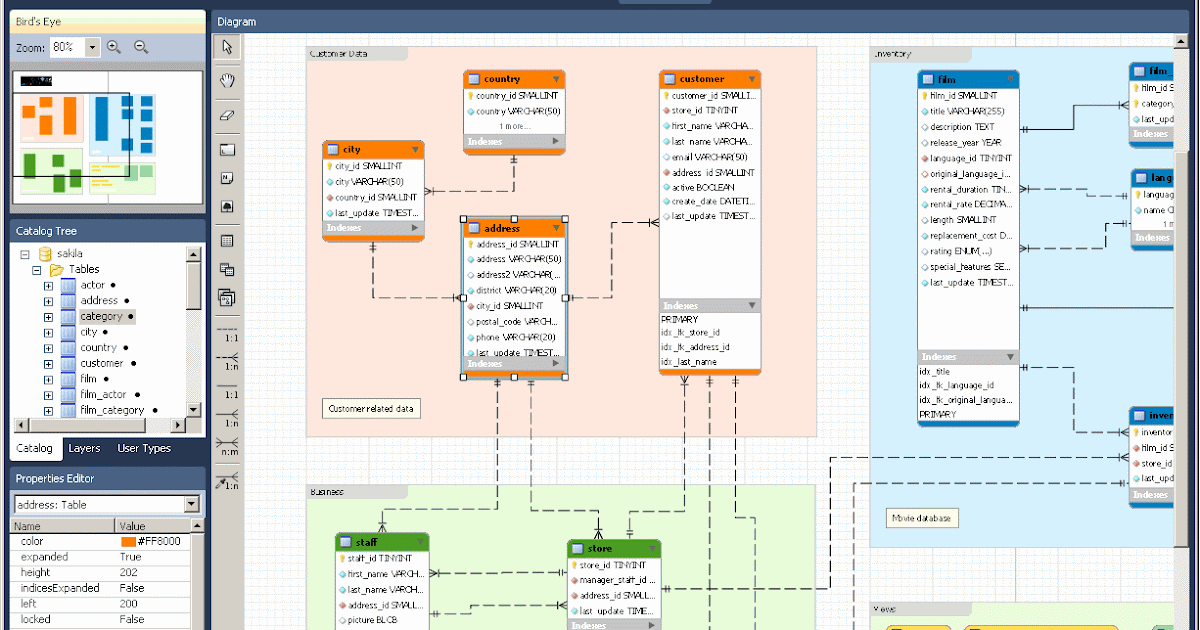Select the new table tool
The image size is (1200, 630).
pyautogui.click(x=227, y=241)
